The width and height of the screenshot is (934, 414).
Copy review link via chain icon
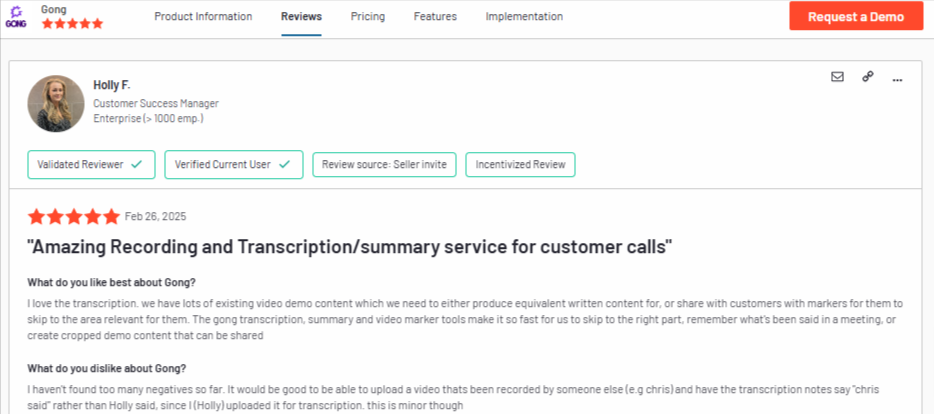point(868,77)
